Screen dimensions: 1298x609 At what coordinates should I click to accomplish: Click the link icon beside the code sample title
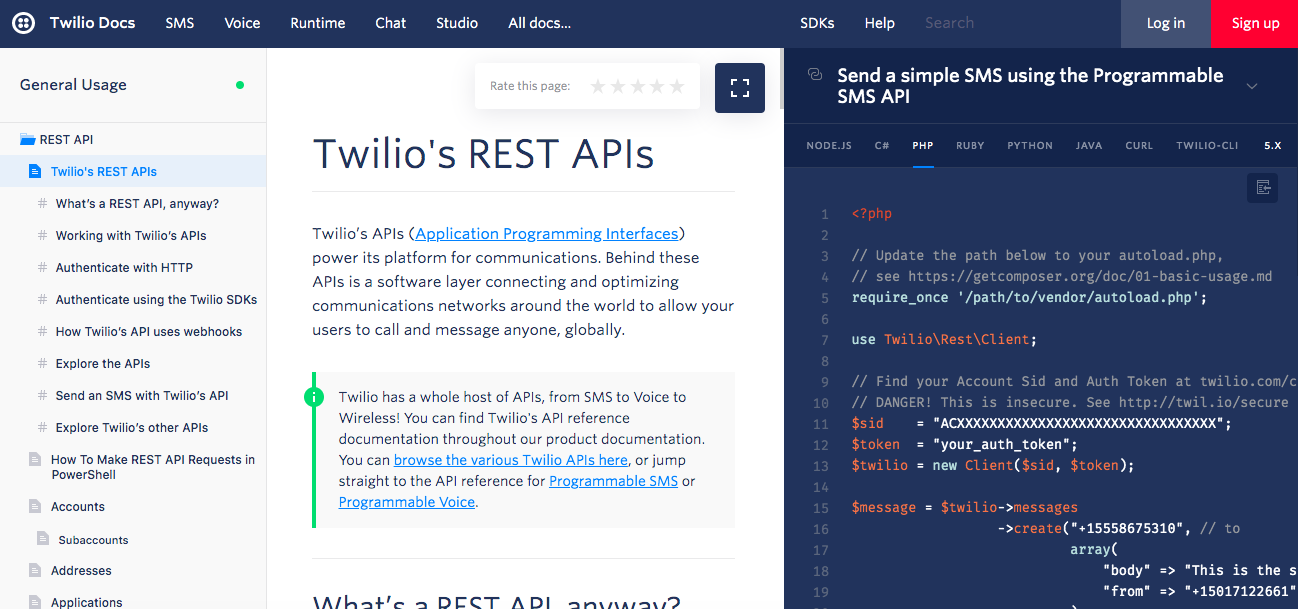[x=815, y=75]
